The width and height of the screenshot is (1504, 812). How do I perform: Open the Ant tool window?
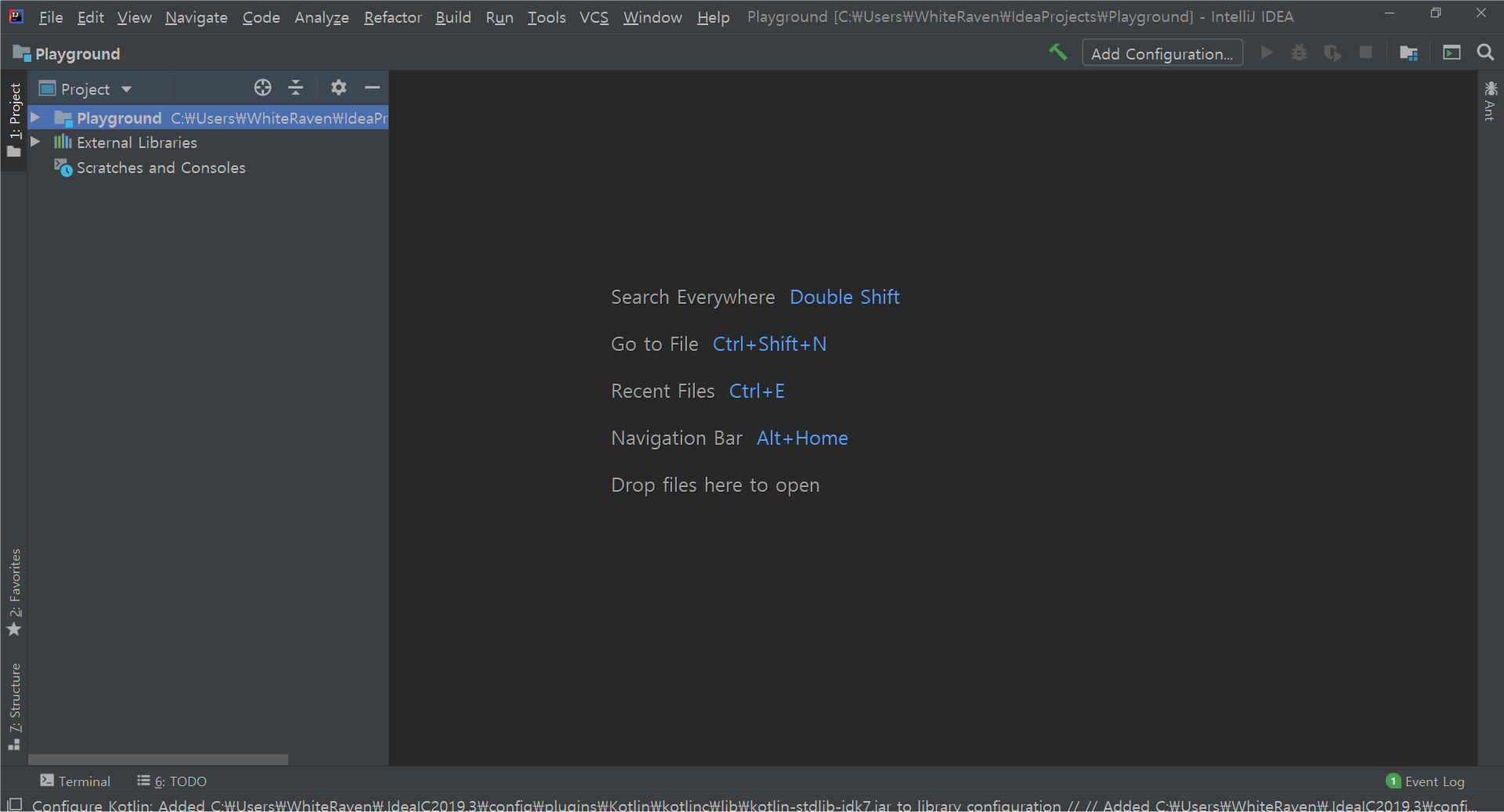click(1490, 100)
